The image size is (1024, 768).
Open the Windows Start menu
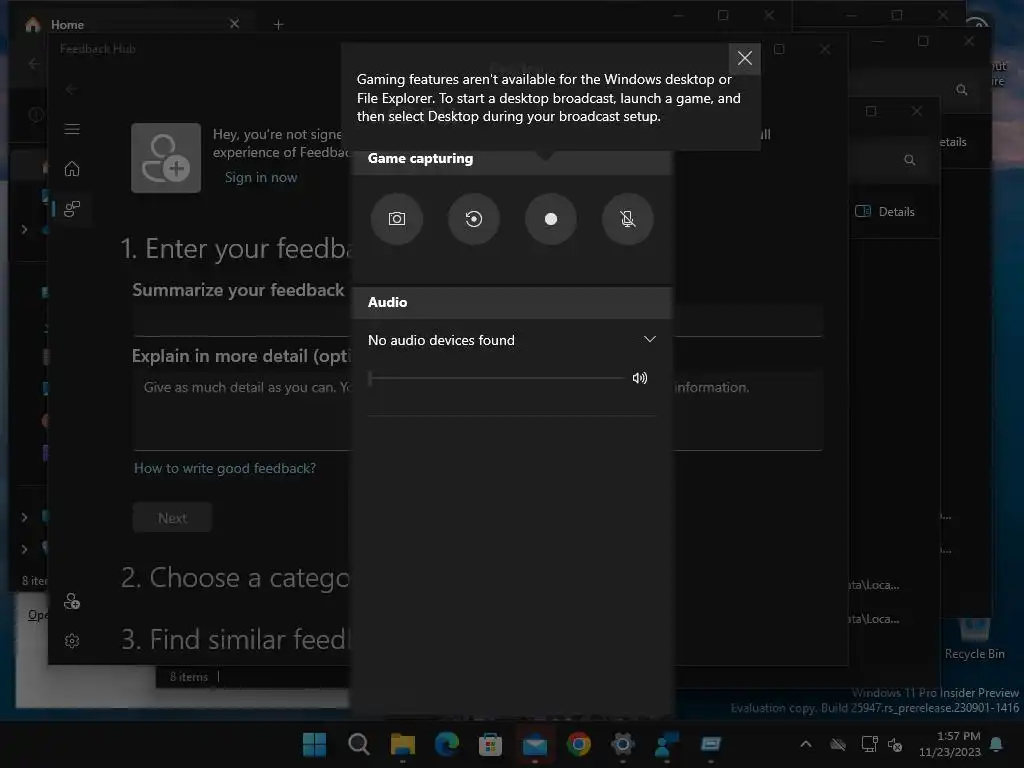314,744
